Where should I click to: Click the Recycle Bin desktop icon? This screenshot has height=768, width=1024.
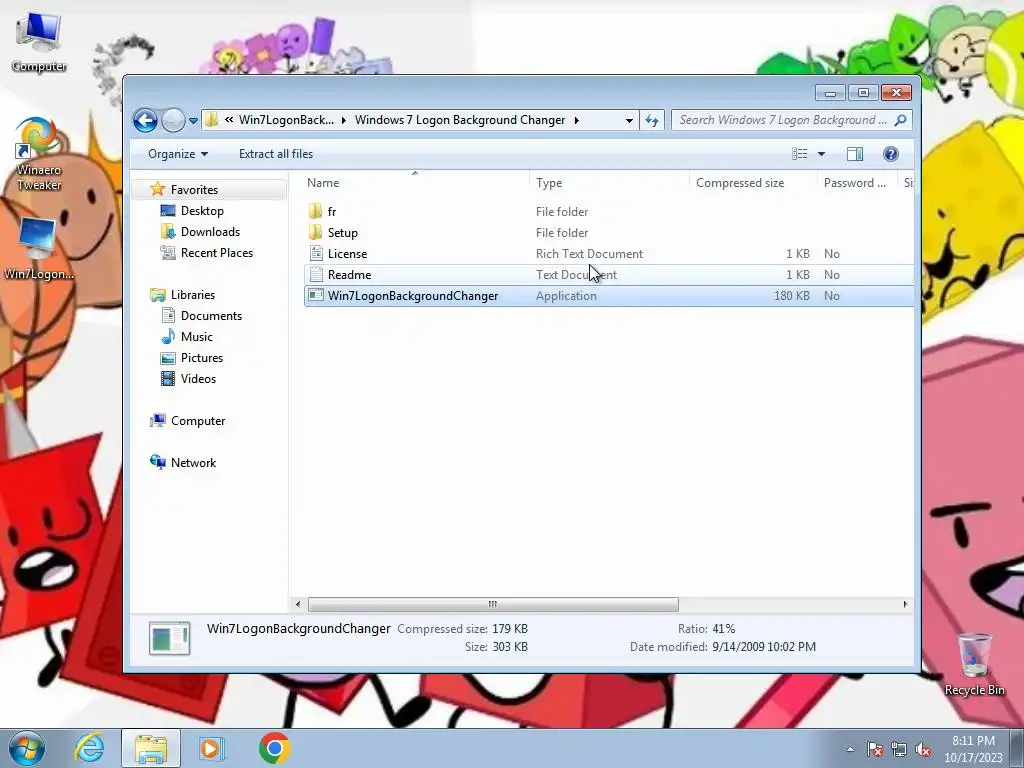tap(974, 664)
